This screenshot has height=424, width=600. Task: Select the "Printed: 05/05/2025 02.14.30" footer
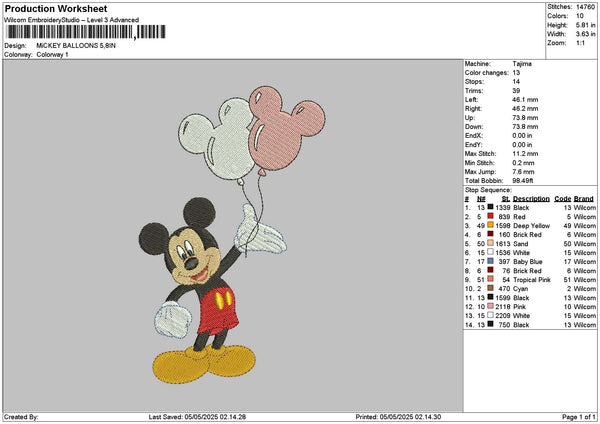[398, 417]
